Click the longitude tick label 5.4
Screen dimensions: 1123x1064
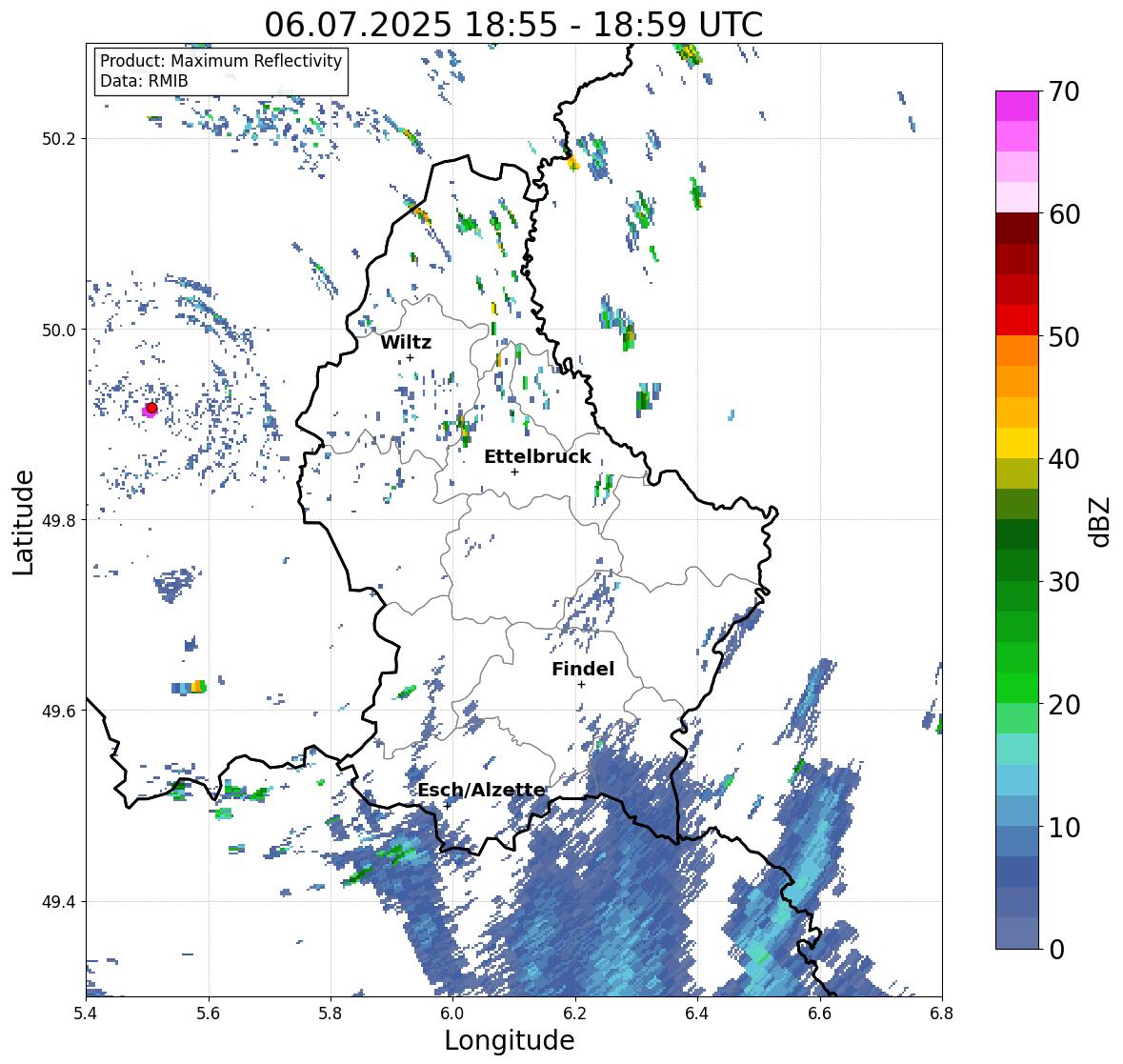tap(86, 1013)
